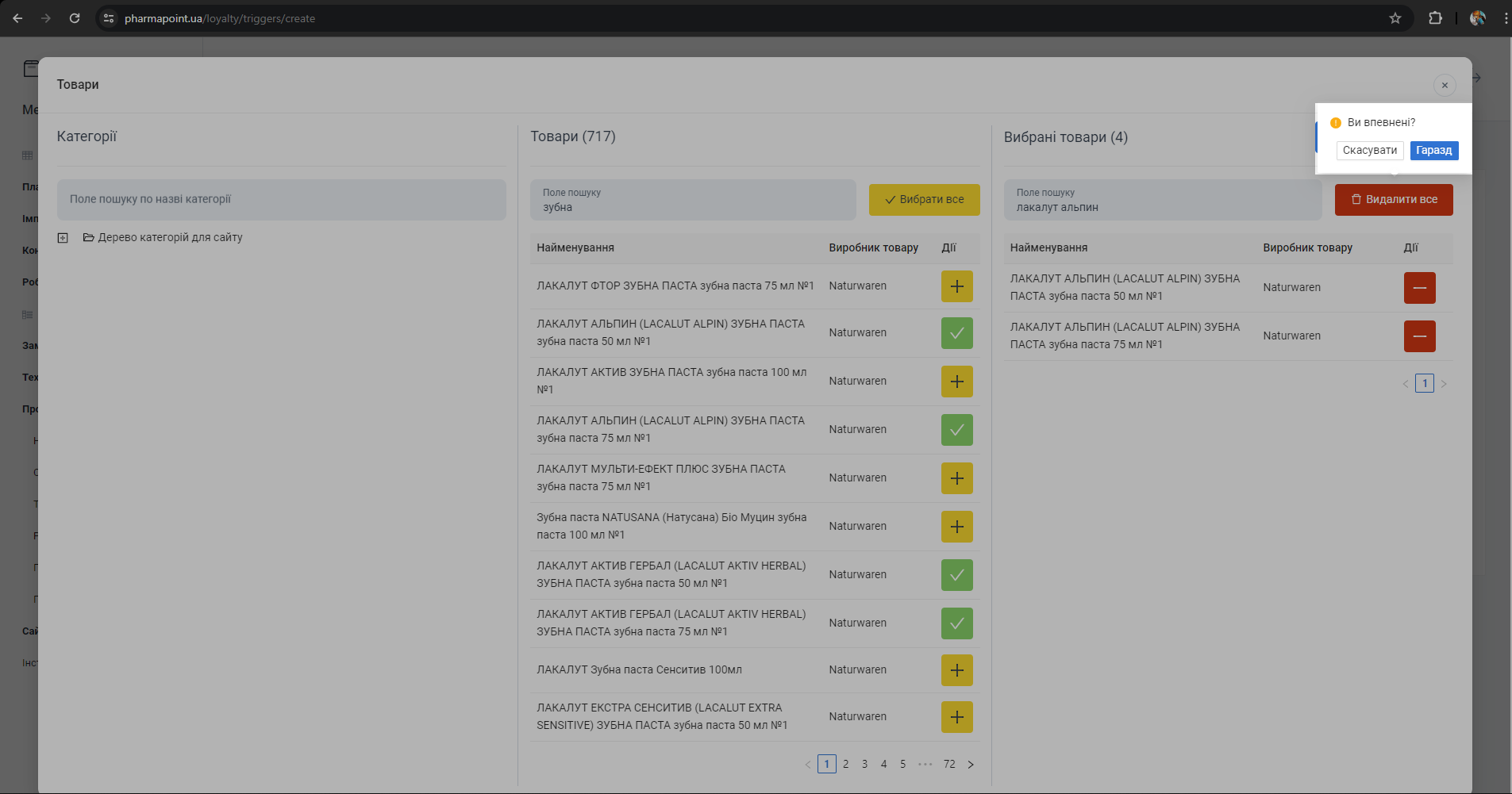Deselect ЛАКАЛУТ АКТИВ ГЕРБАЛ 50 мл checkmark
Screen dimensions: 1512x794
click(x=956, y=575)
